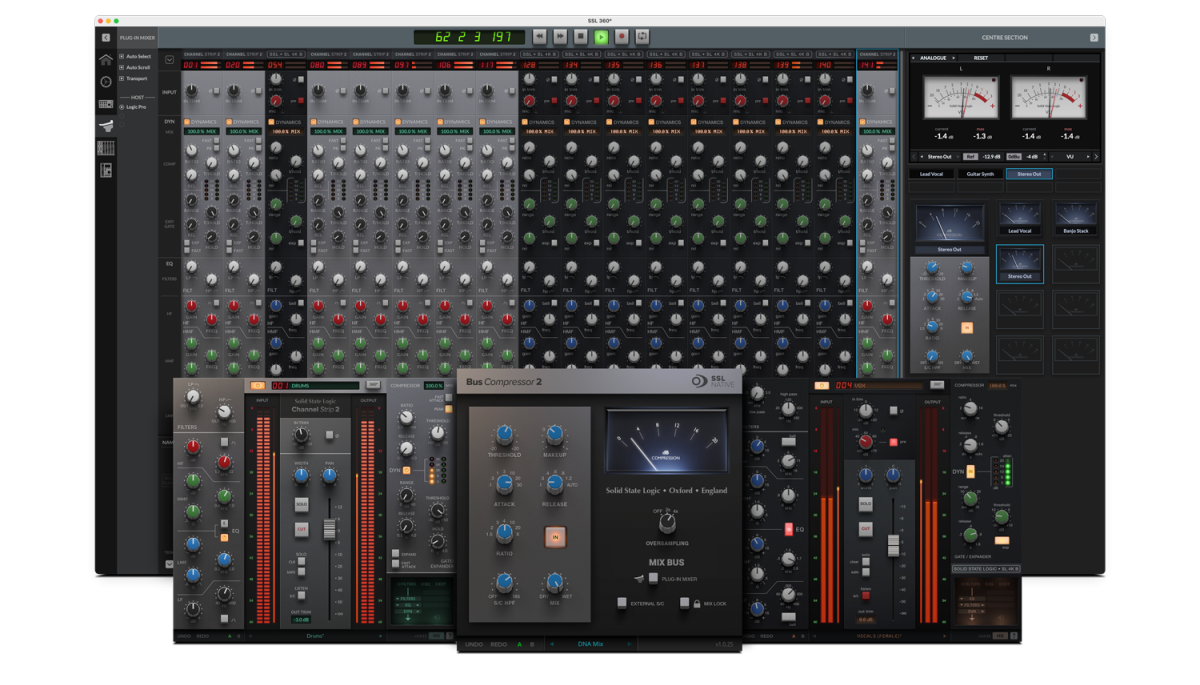This screenshot has height=685, width=1200.
Task: Click the Bus Compressor 2 RATIO knob
Action: click(x=505, y=533)
